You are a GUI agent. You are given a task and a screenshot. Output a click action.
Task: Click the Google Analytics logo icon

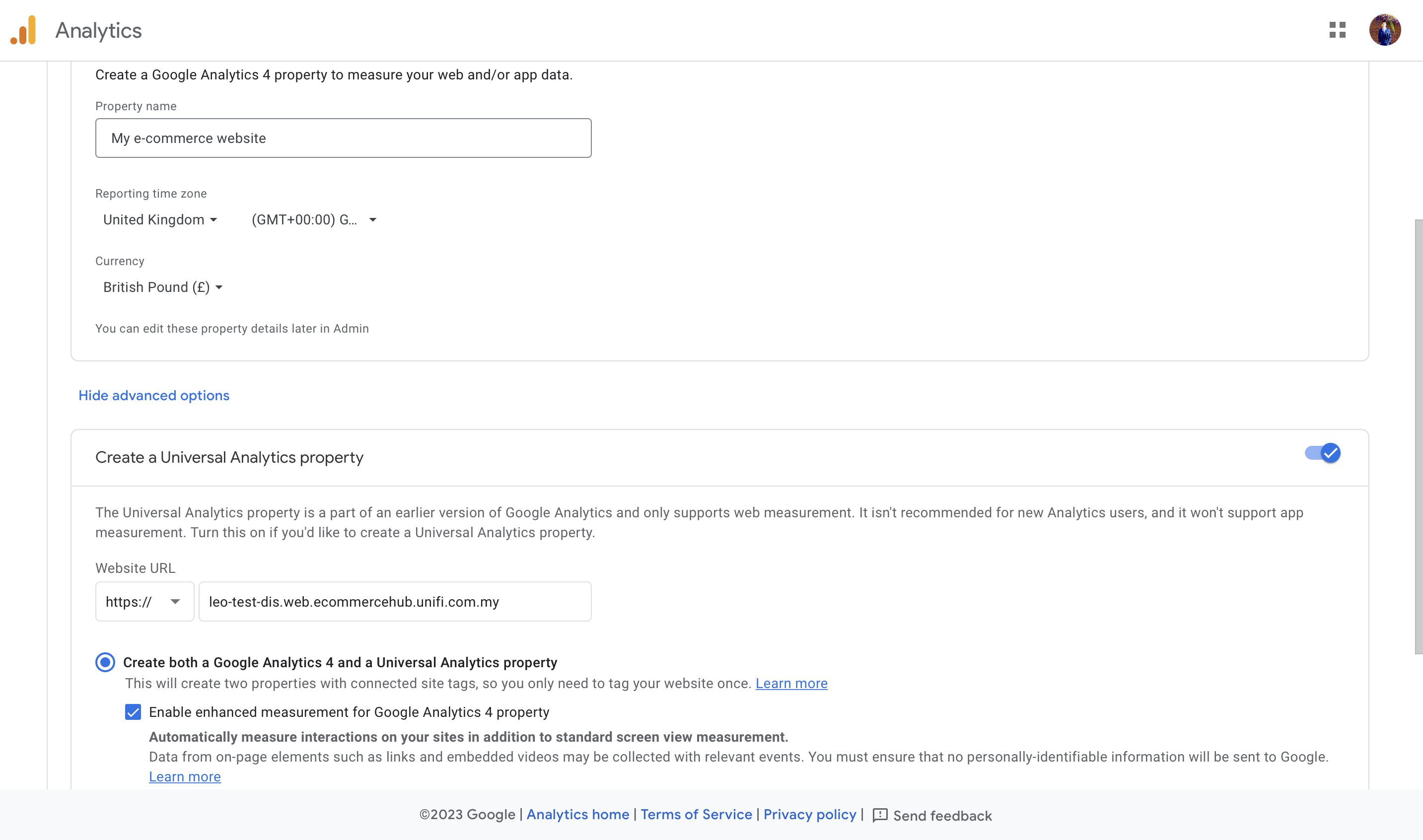pos(23,30)
